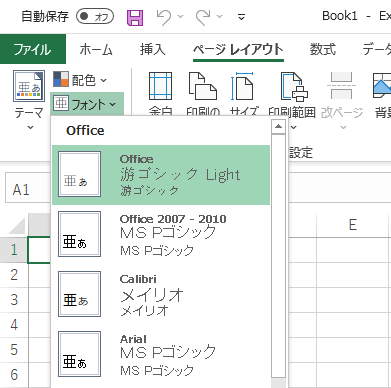Click the サイズ paper size icon
This screenshot has width=391, height=388.
point(242,86)
